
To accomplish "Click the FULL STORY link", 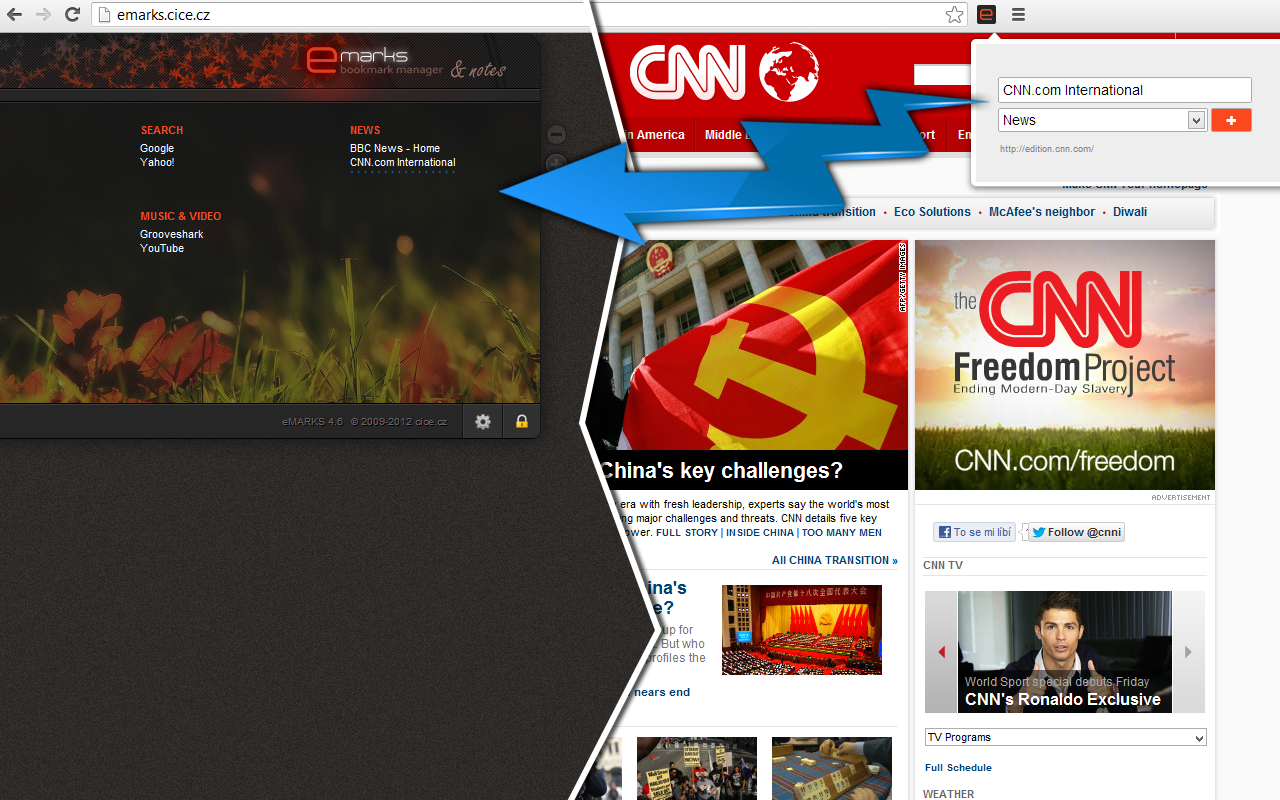I will point(687,533).
